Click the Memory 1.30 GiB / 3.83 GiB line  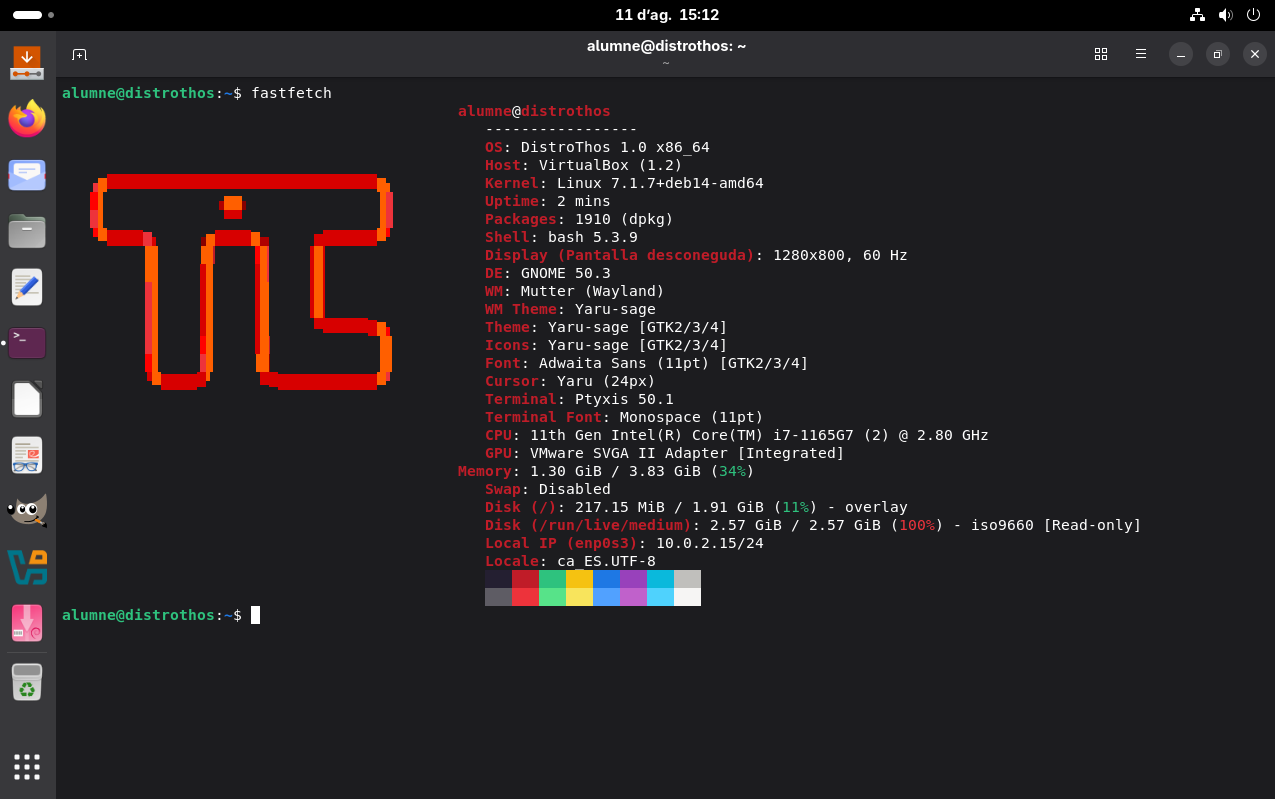click(x=606, y=471)
